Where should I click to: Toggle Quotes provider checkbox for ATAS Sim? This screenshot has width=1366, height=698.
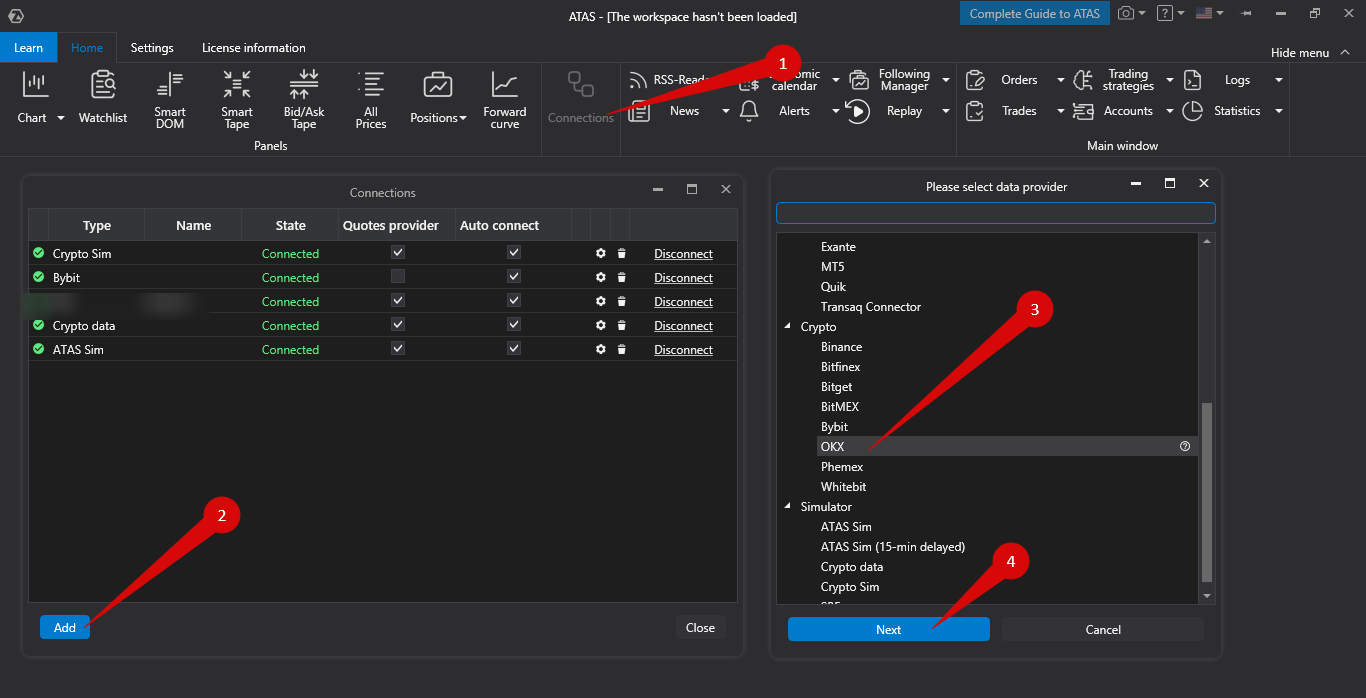[398, 348]
